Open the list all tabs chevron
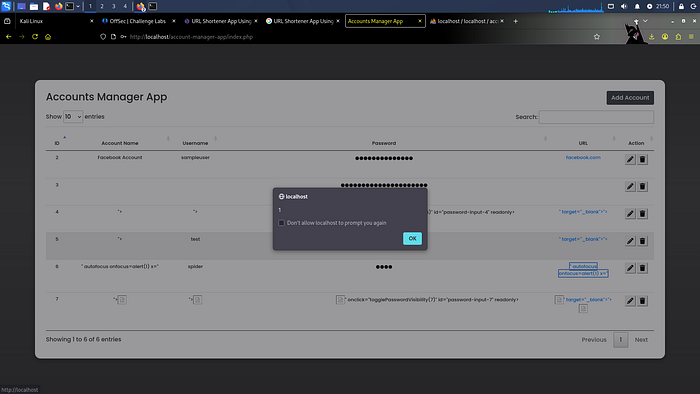 645,21
